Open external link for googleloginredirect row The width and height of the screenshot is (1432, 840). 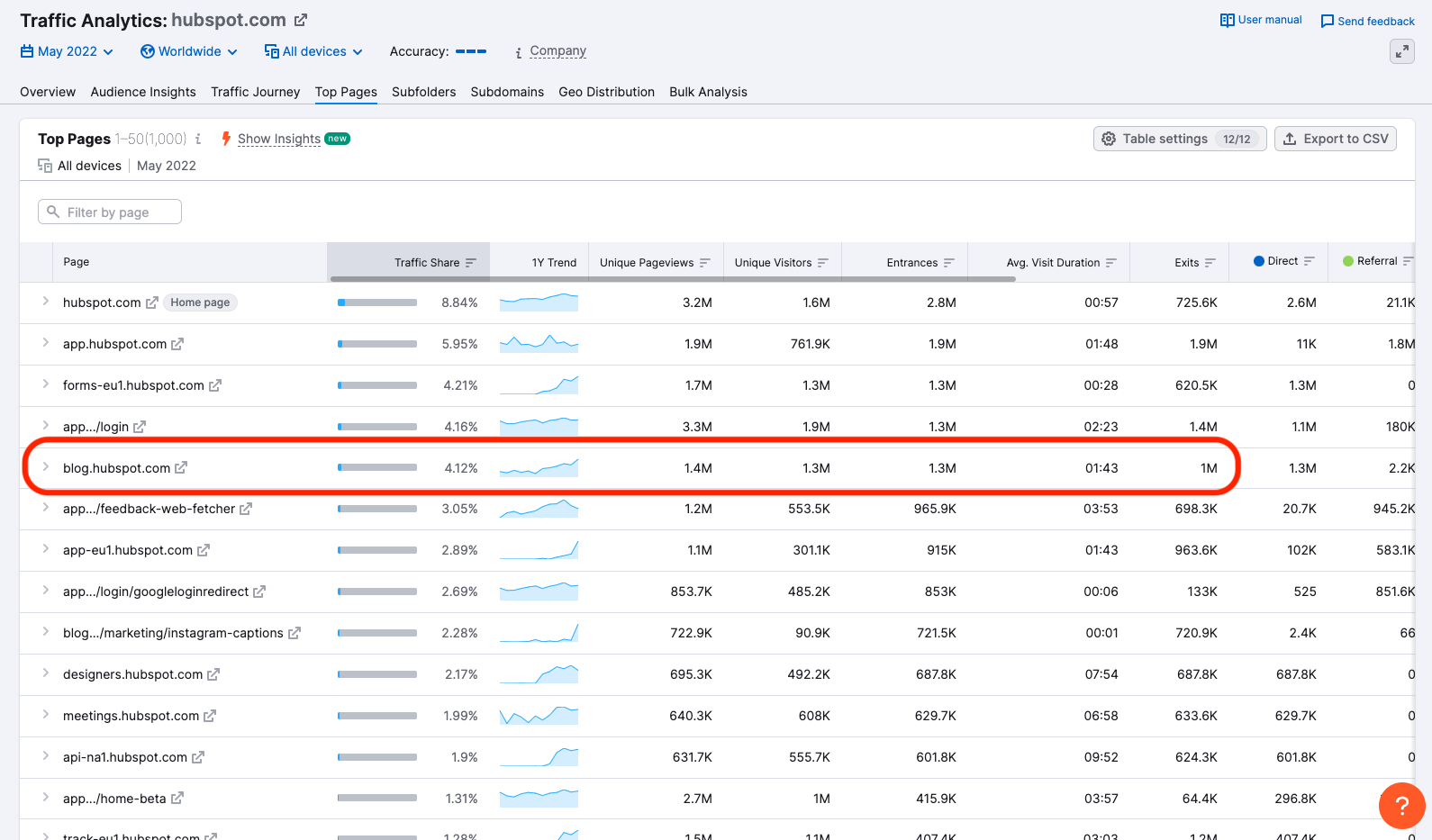(259, 592)
